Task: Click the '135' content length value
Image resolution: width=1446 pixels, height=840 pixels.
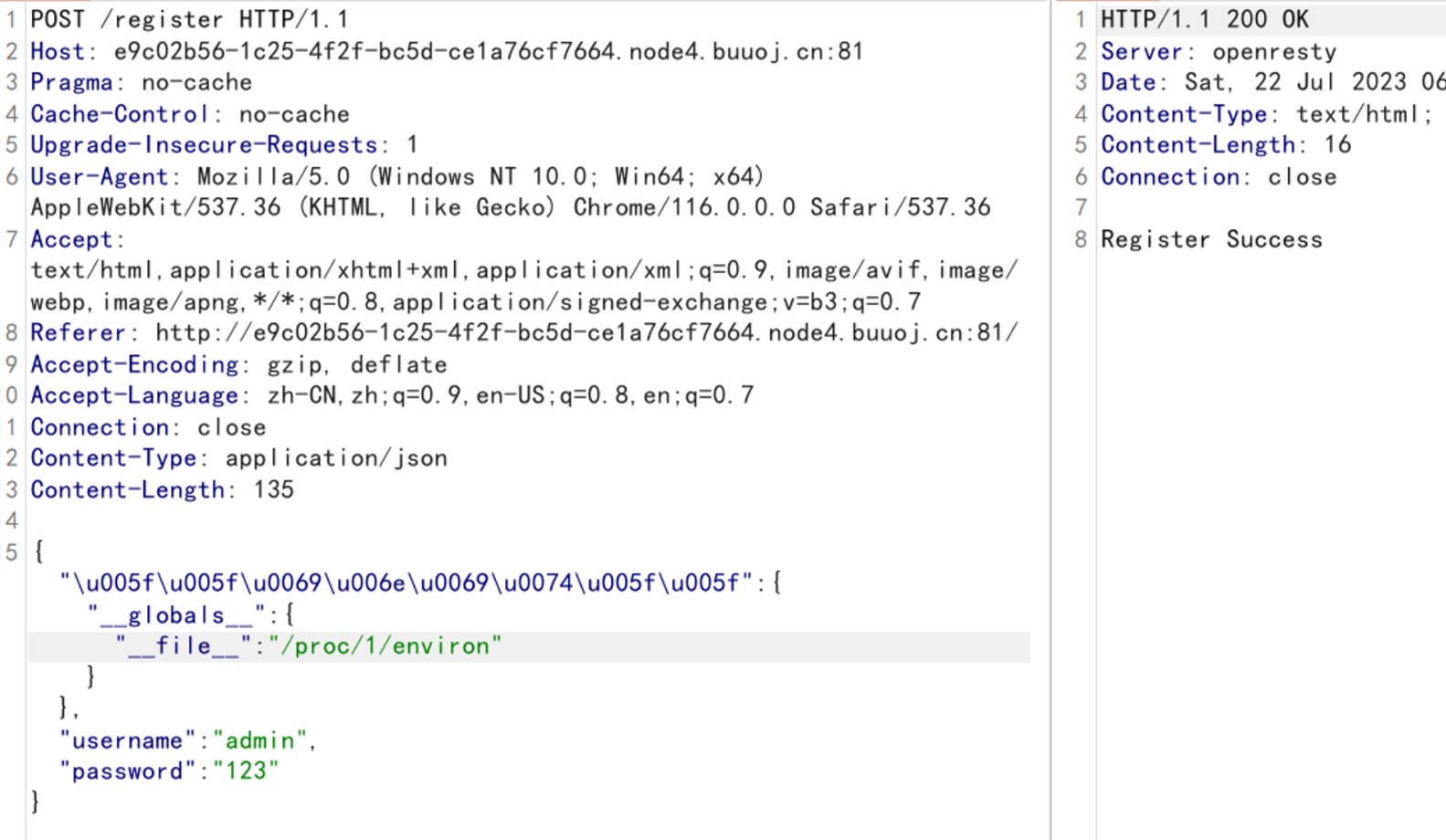Action: 274,489
